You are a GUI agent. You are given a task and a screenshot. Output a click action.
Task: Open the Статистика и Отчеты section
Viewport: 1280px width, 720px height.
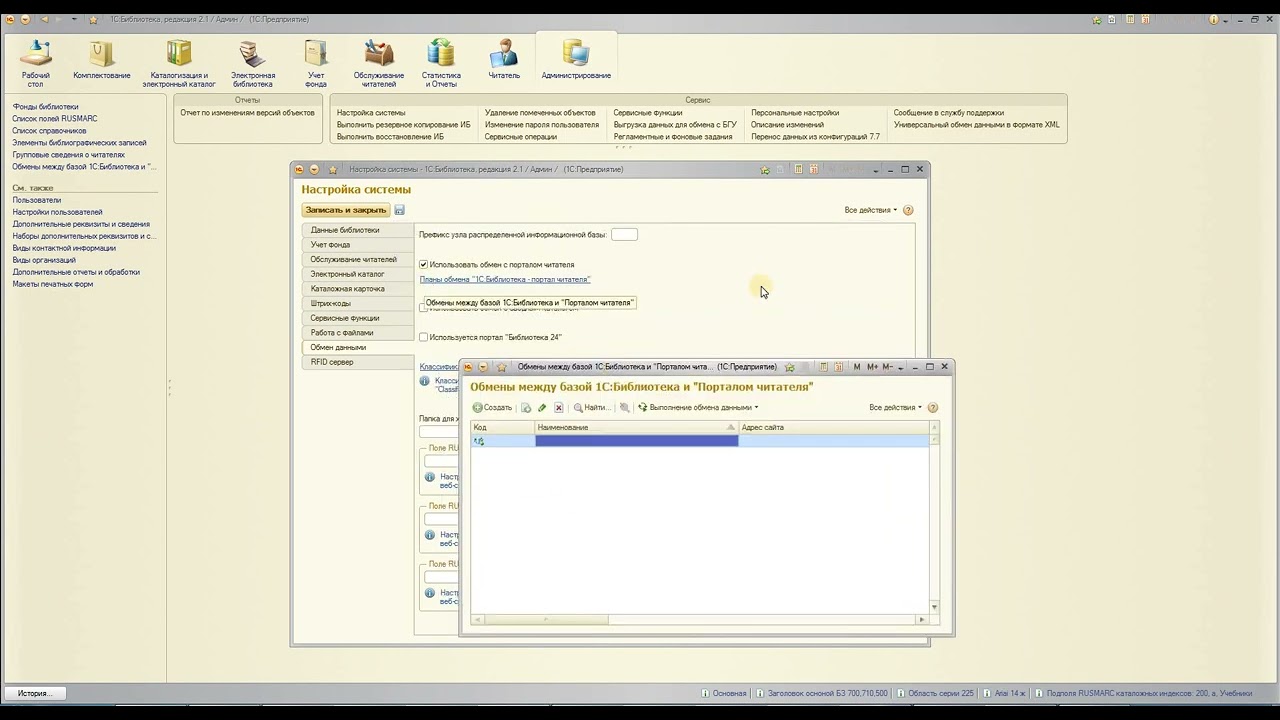point(441,63)
